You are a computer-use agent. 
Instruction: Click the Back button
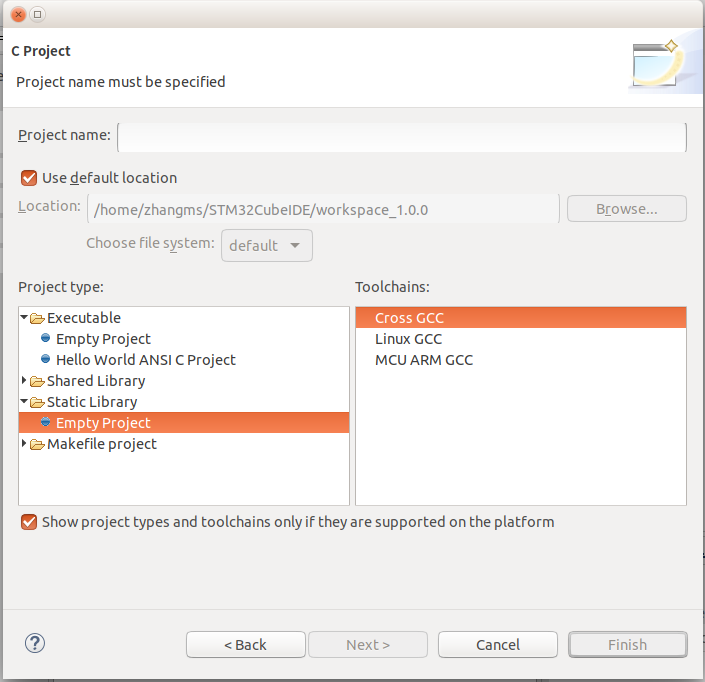pos(245,645)
